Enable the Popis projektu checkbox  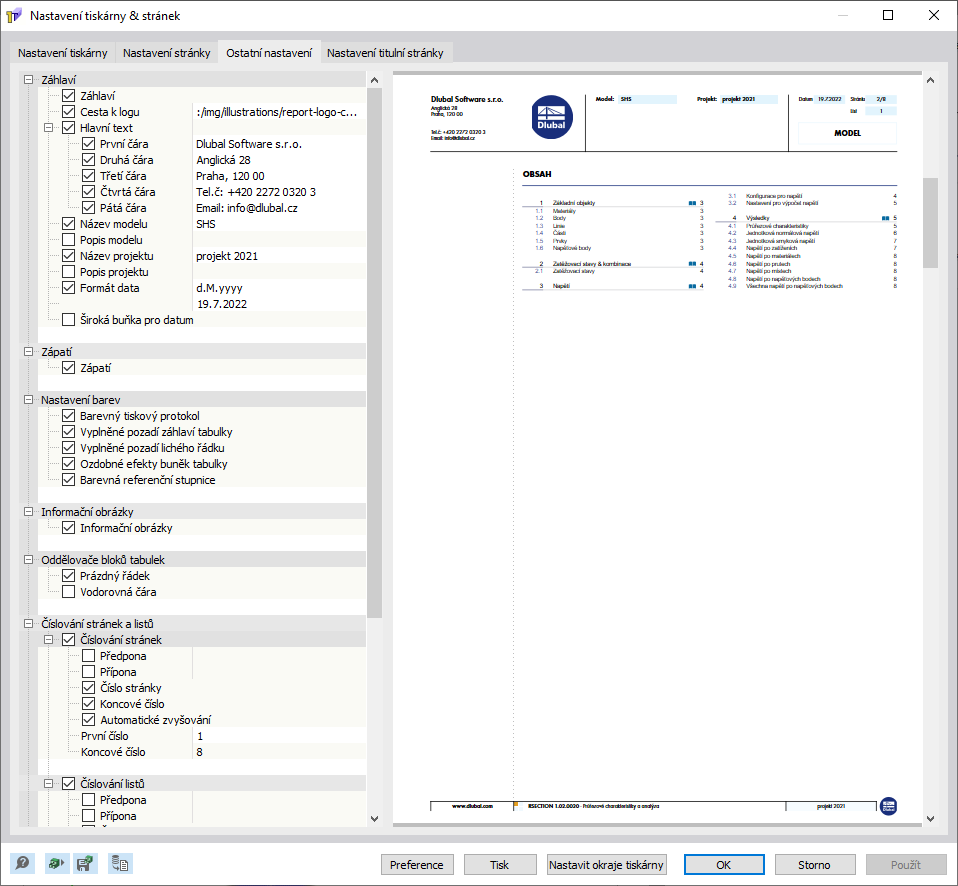(x=68, y=271)
